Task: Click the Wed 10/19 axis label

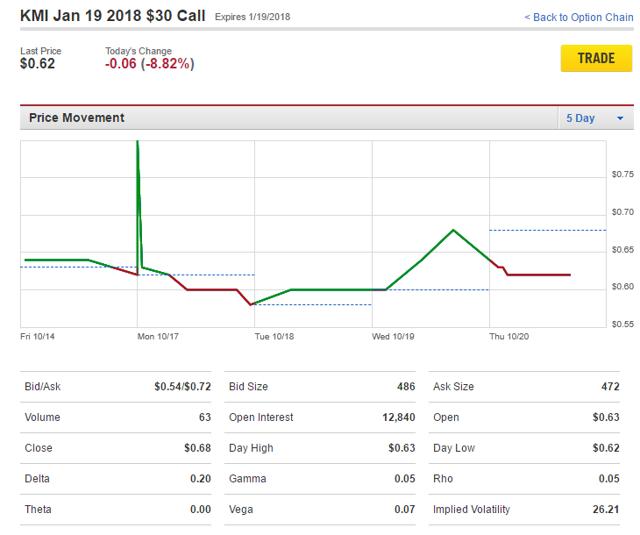Action: click(393, 336)
